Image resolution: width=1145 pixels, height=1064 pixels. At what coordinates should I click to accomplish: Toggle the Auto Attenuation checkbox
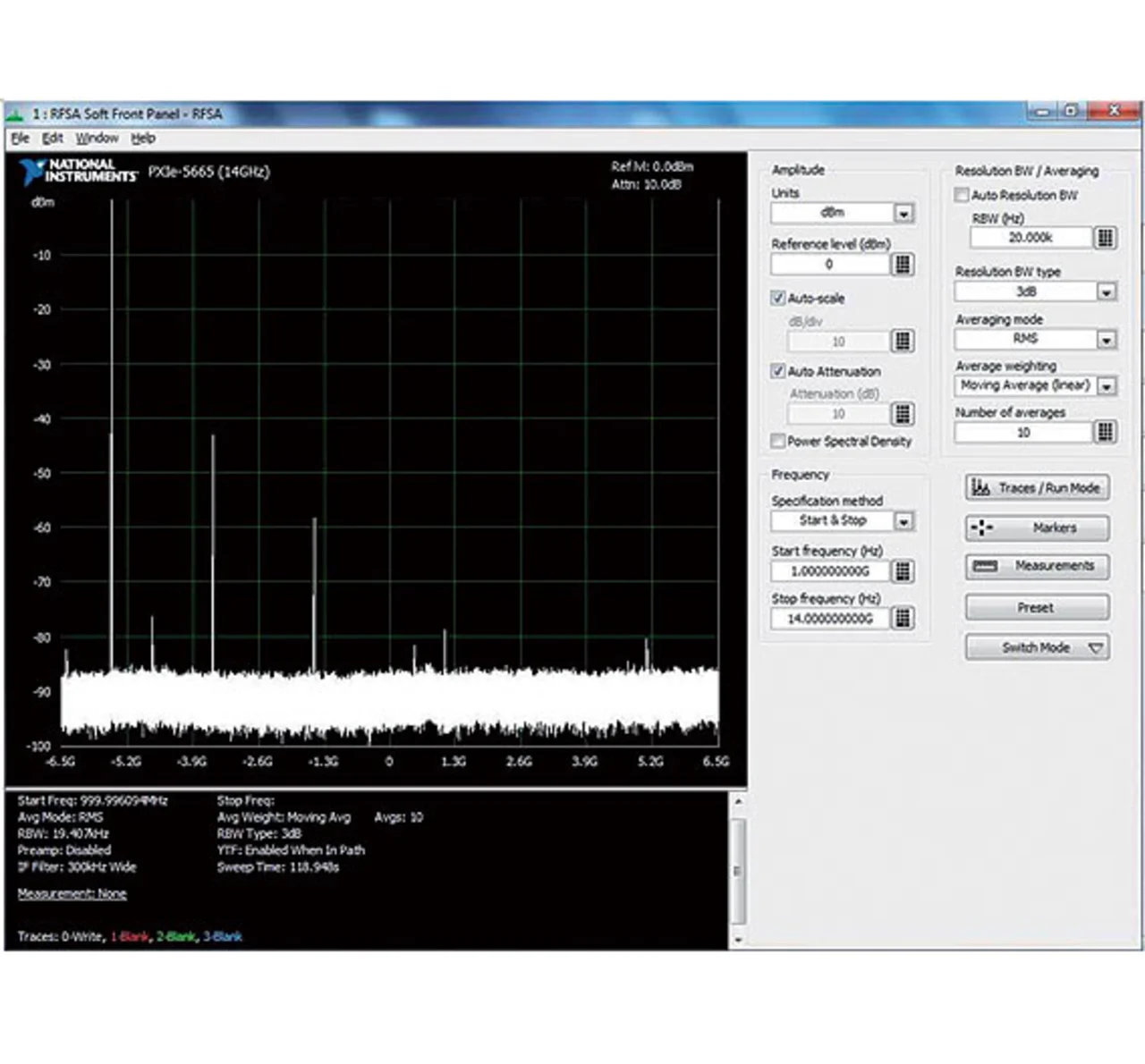click(778, 371)
